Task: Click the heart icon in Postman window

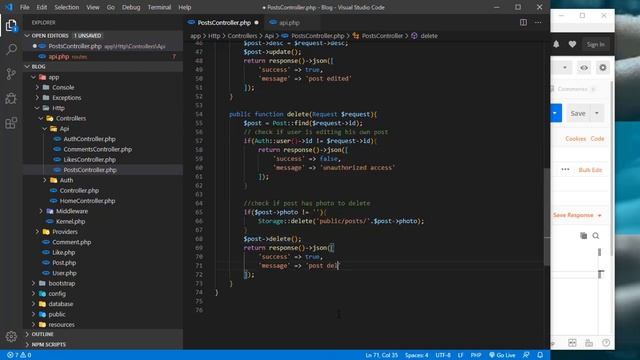Action: click(572, 44)
